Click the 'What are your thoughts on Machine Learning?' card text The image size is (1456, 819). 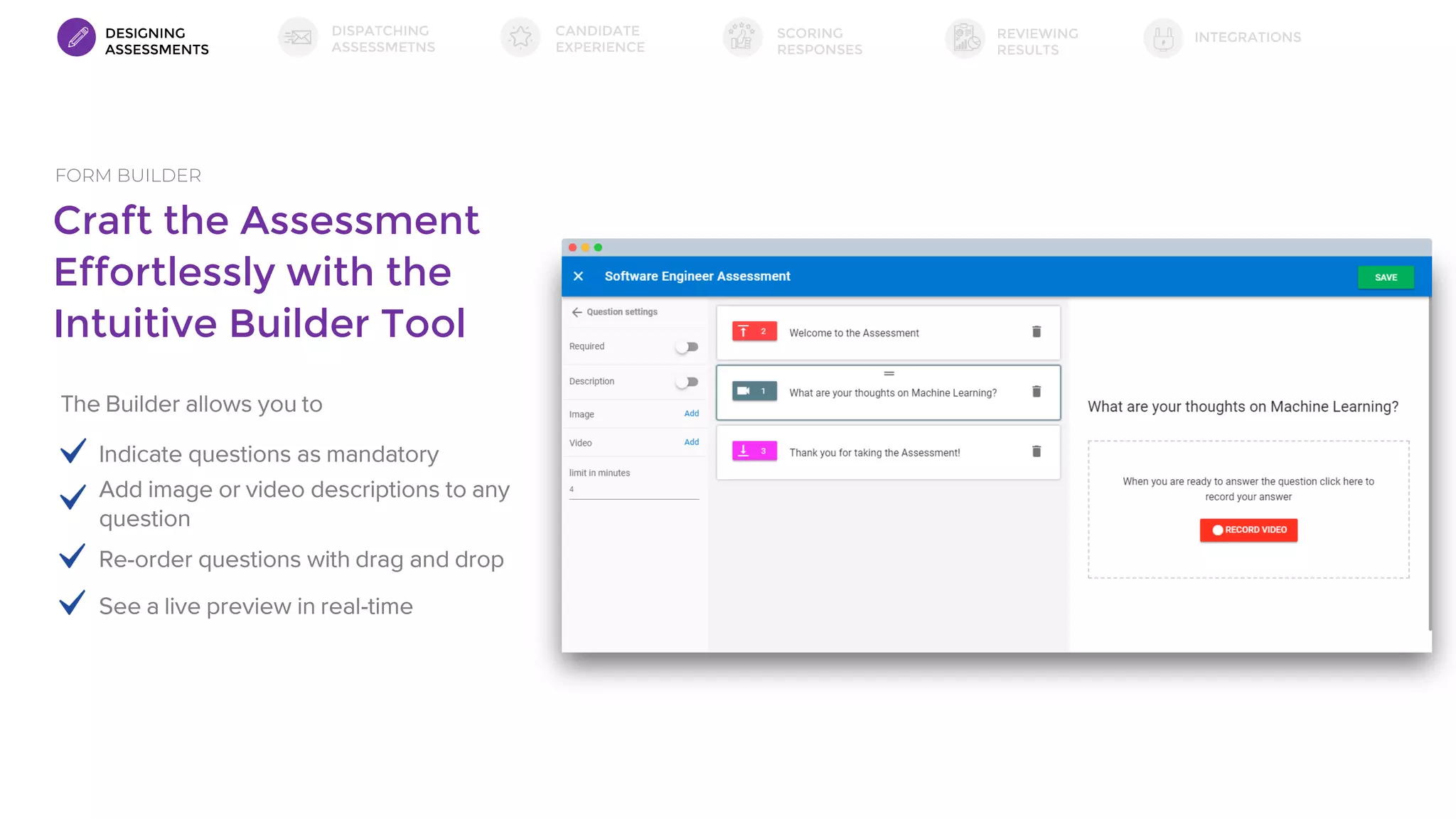893,392
